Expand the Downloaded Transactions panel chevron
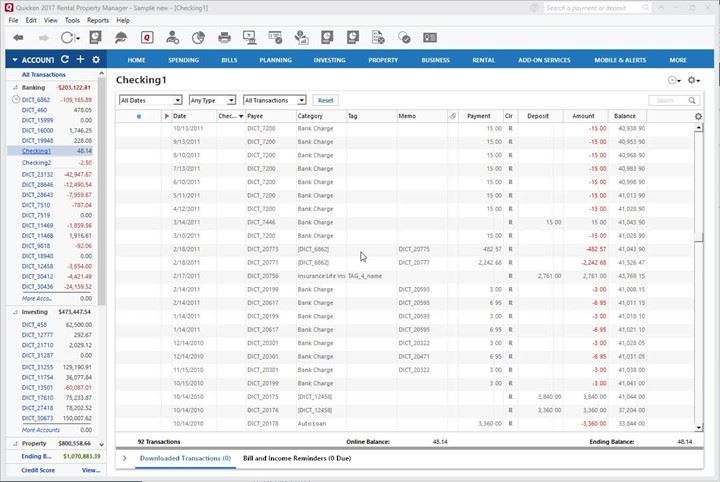720x482 pixels. pos(124,458)
